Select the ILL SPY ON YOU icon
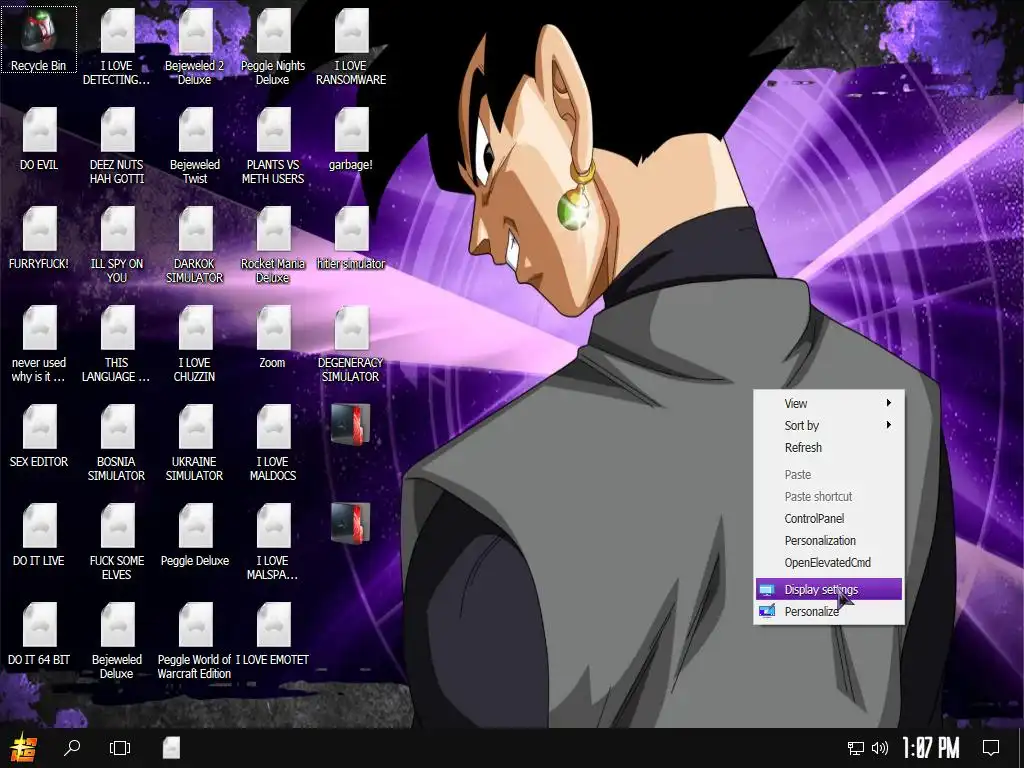 [116, 246]
